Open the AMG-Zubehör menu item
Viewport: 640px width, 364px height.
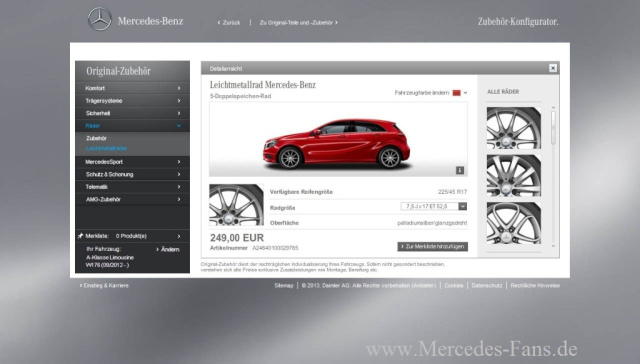click(132, 200)
